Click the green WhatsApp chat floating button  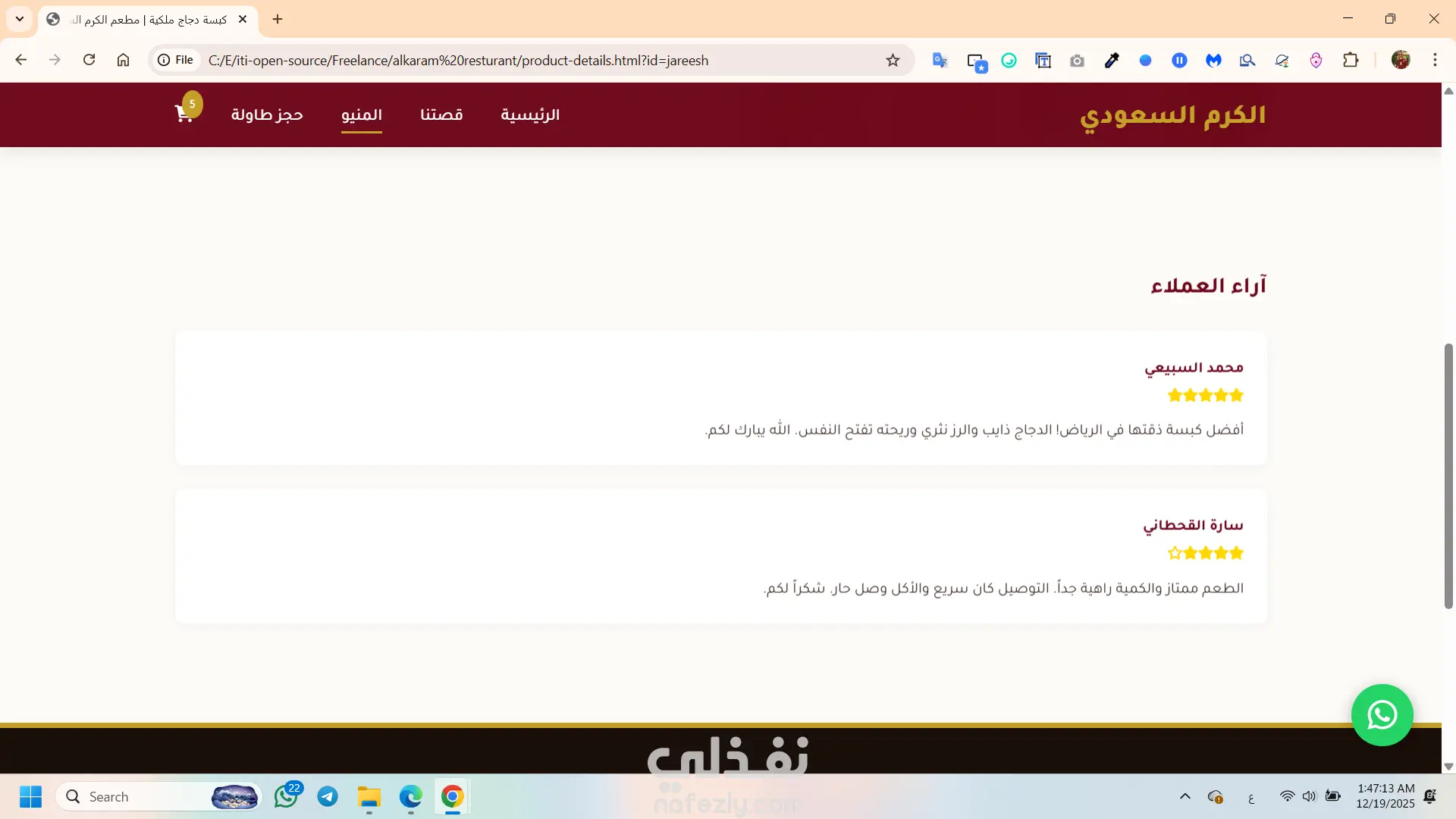[x=1382, y=715]
